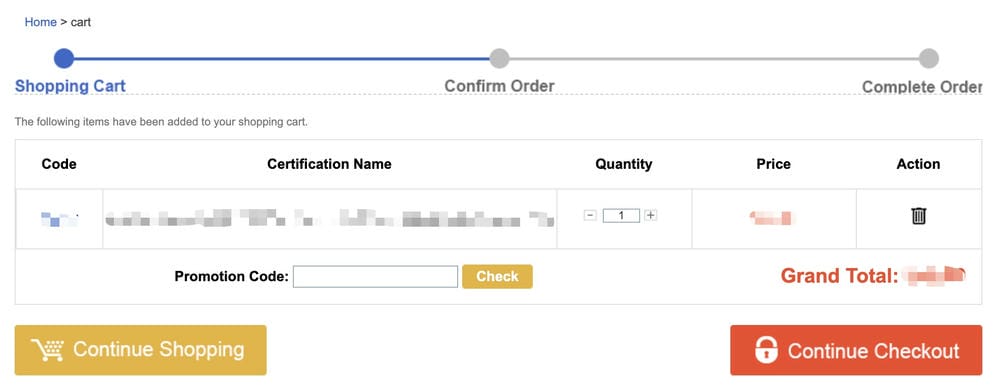This screenshot has width=1000, height=389.
Task: Click the shopping cart icon on Continue Shopping
Action: (x=48, y=350)
